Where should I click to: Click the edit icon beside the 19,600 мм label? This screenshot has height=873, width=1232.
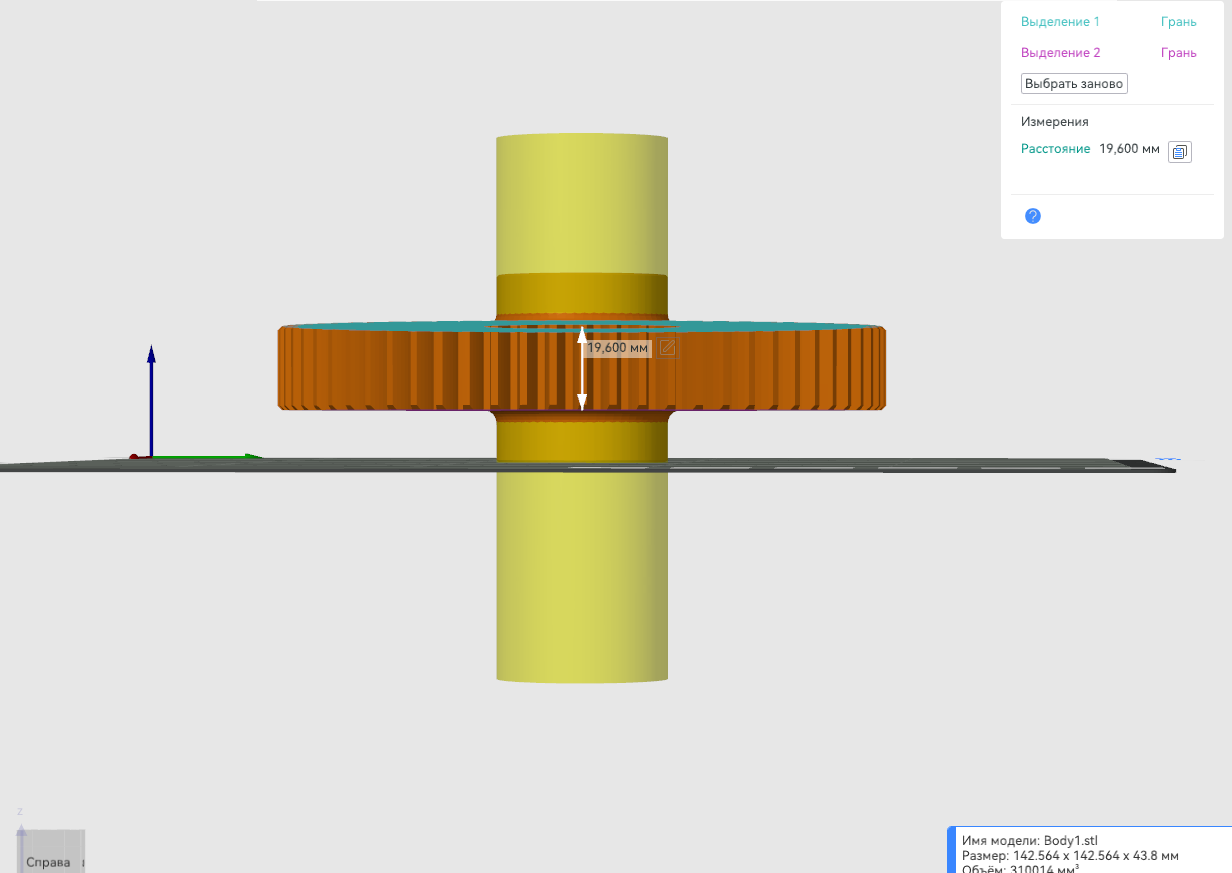coord(667,348)
